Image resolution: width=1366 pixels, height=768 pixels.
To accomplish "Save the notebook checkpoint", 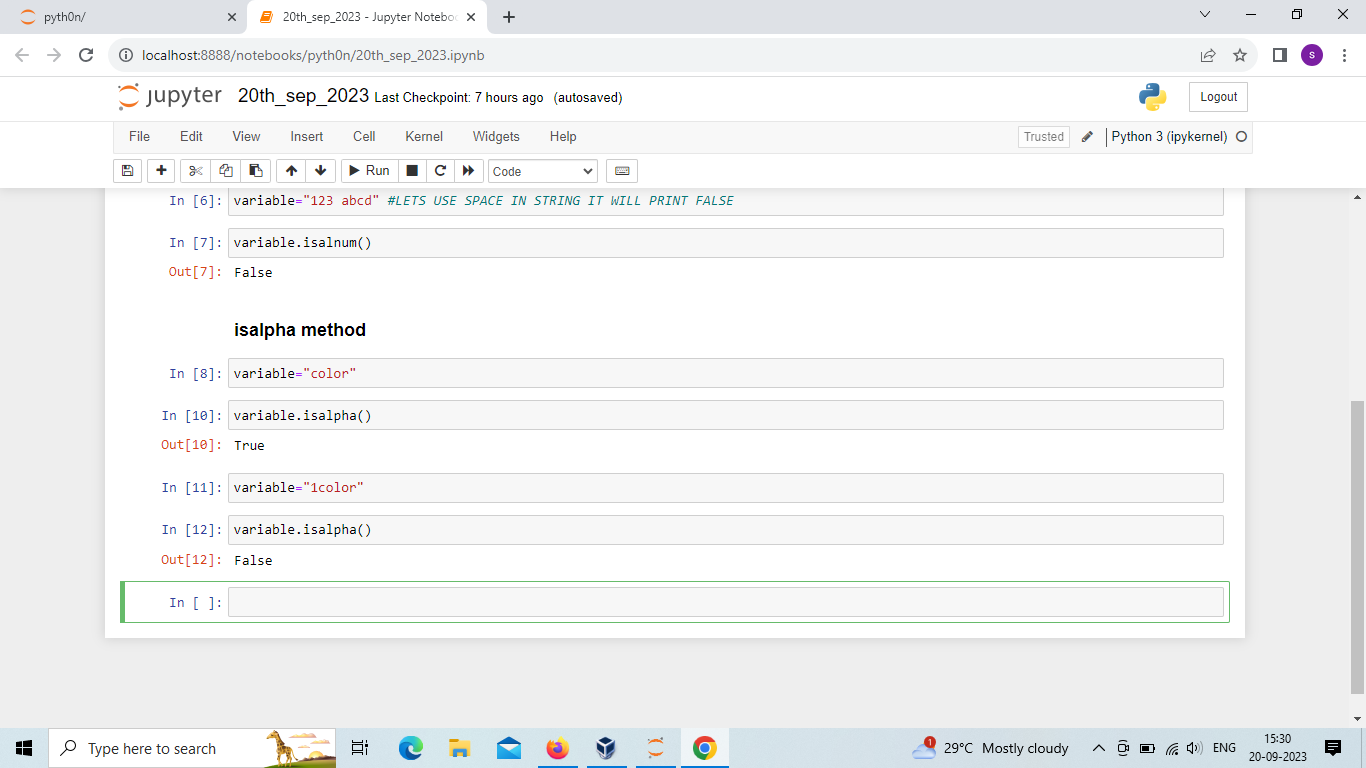I will pos(127,170).
